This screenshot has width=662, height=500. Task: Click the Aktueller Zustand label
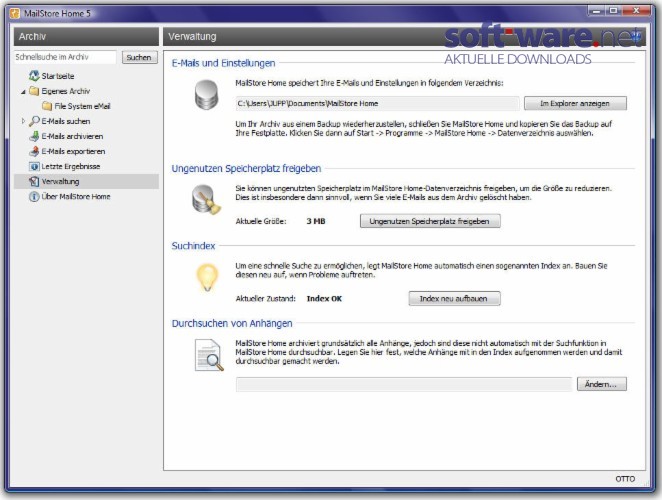(266, 299)
